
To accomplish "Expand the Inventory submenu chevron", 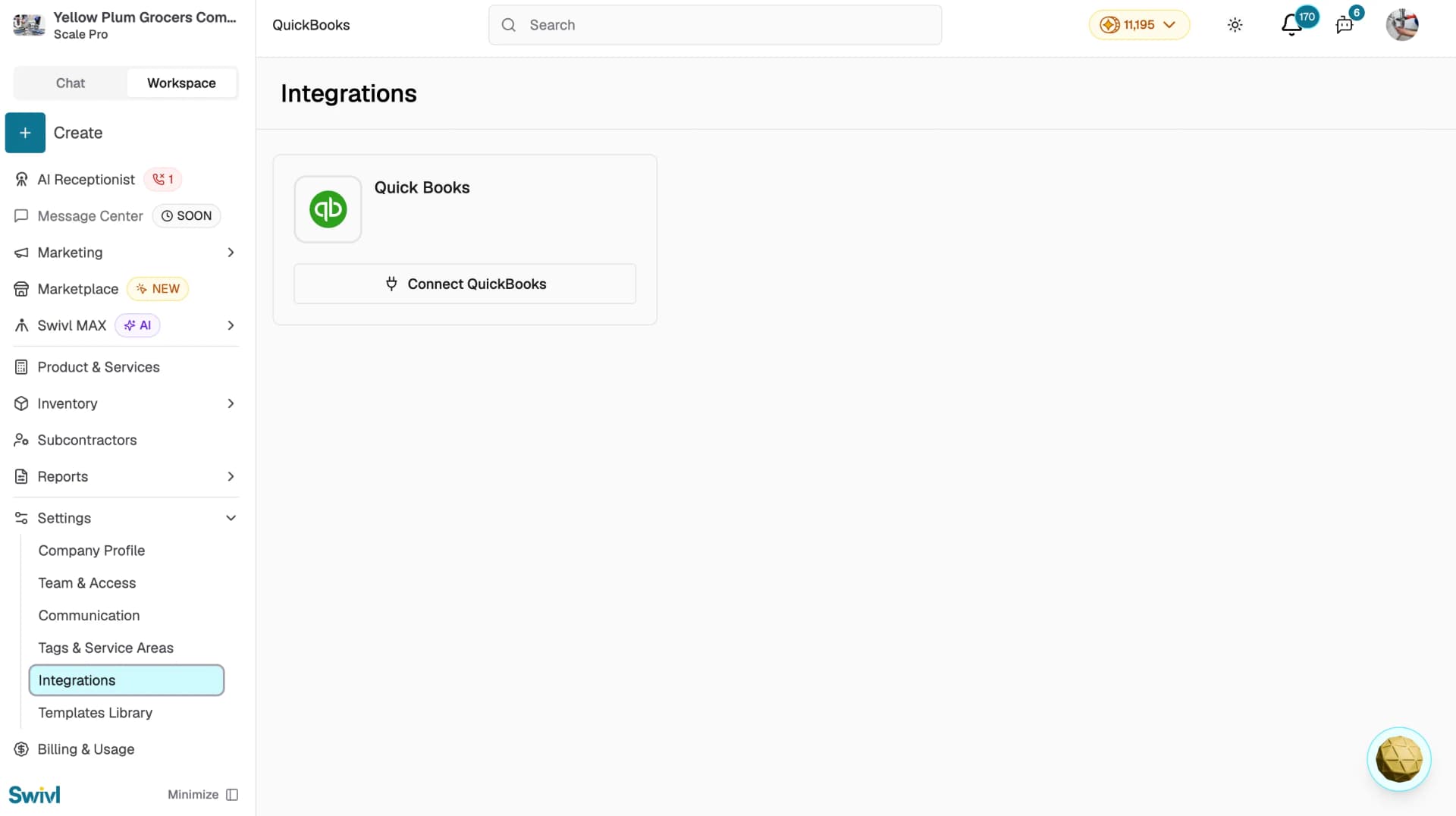I will pos(231,403).
